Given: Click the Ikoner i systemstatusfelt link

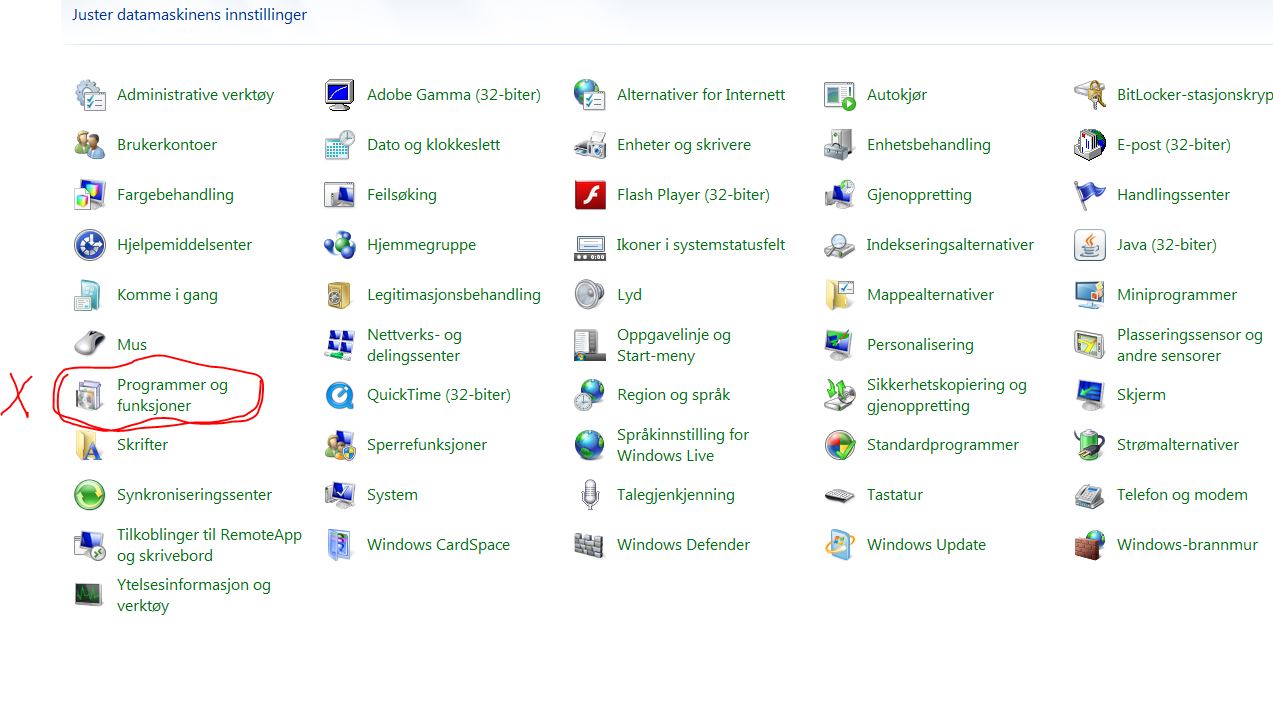Looking at the screenshot, I should tap(701, 245).
